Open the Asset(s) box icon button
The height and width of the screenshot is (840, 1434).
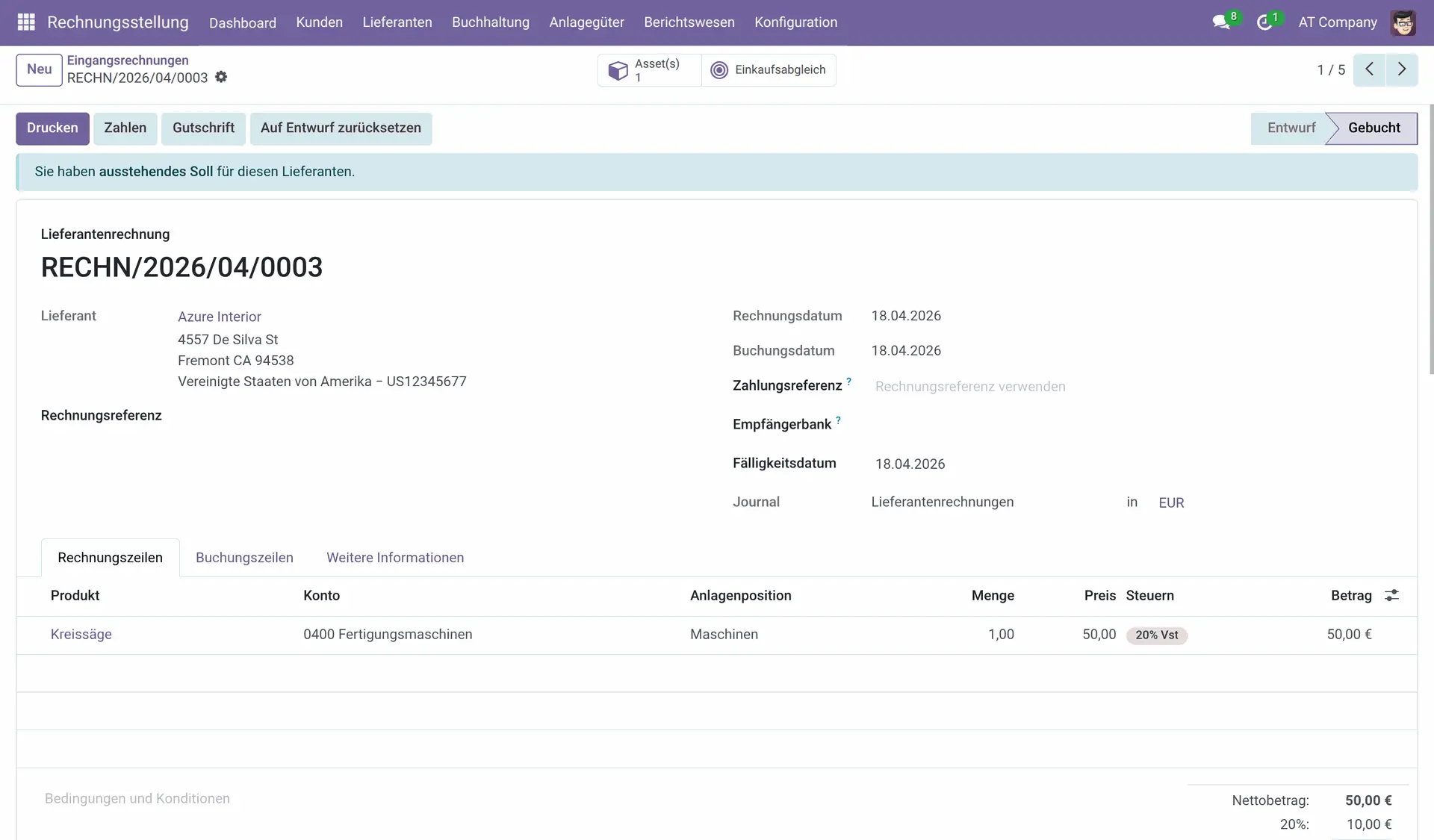618,70
